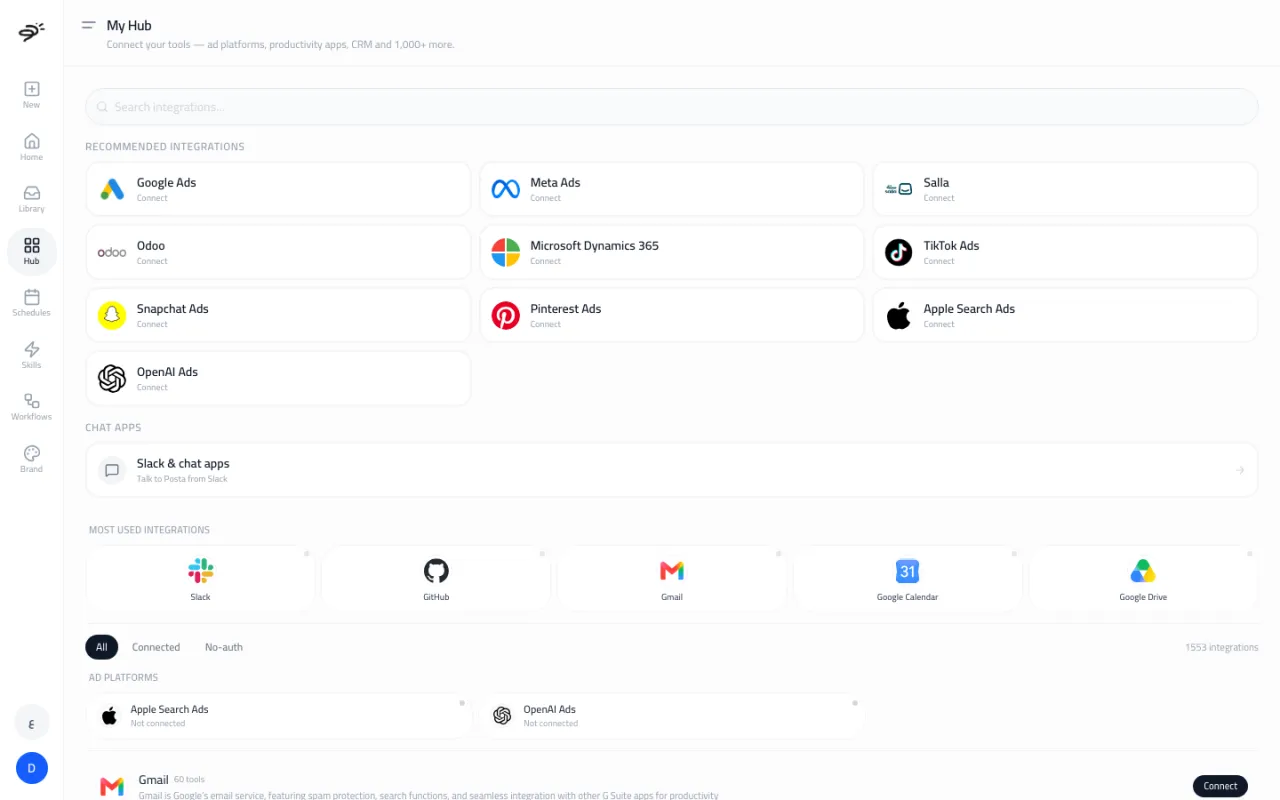Click the Gmail envelope icon in list
Viewport: 1280px width, 800px height.
pos(112,787)
